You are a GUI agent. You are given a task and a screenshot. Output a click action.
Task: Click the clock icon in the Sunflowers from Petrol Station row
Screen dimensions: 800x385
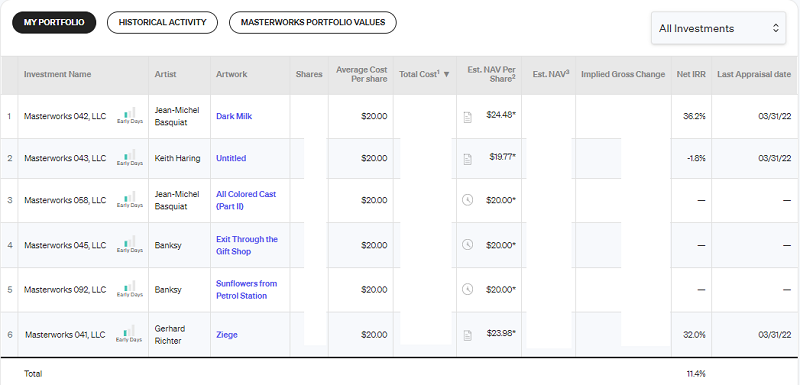pyautogui.click(x=467, y=289)
